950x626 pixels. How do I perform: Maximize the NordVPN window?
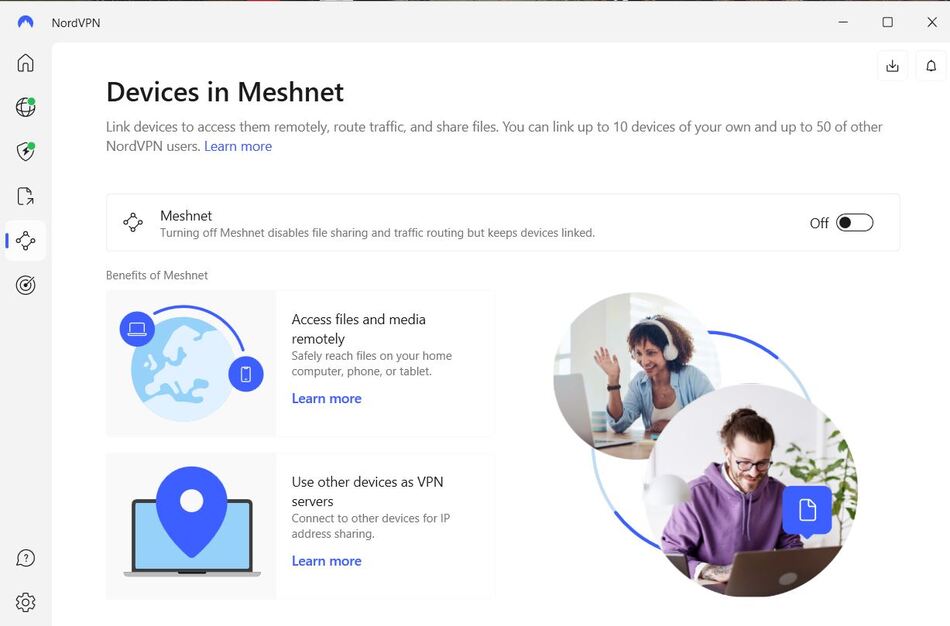(888, 22)
